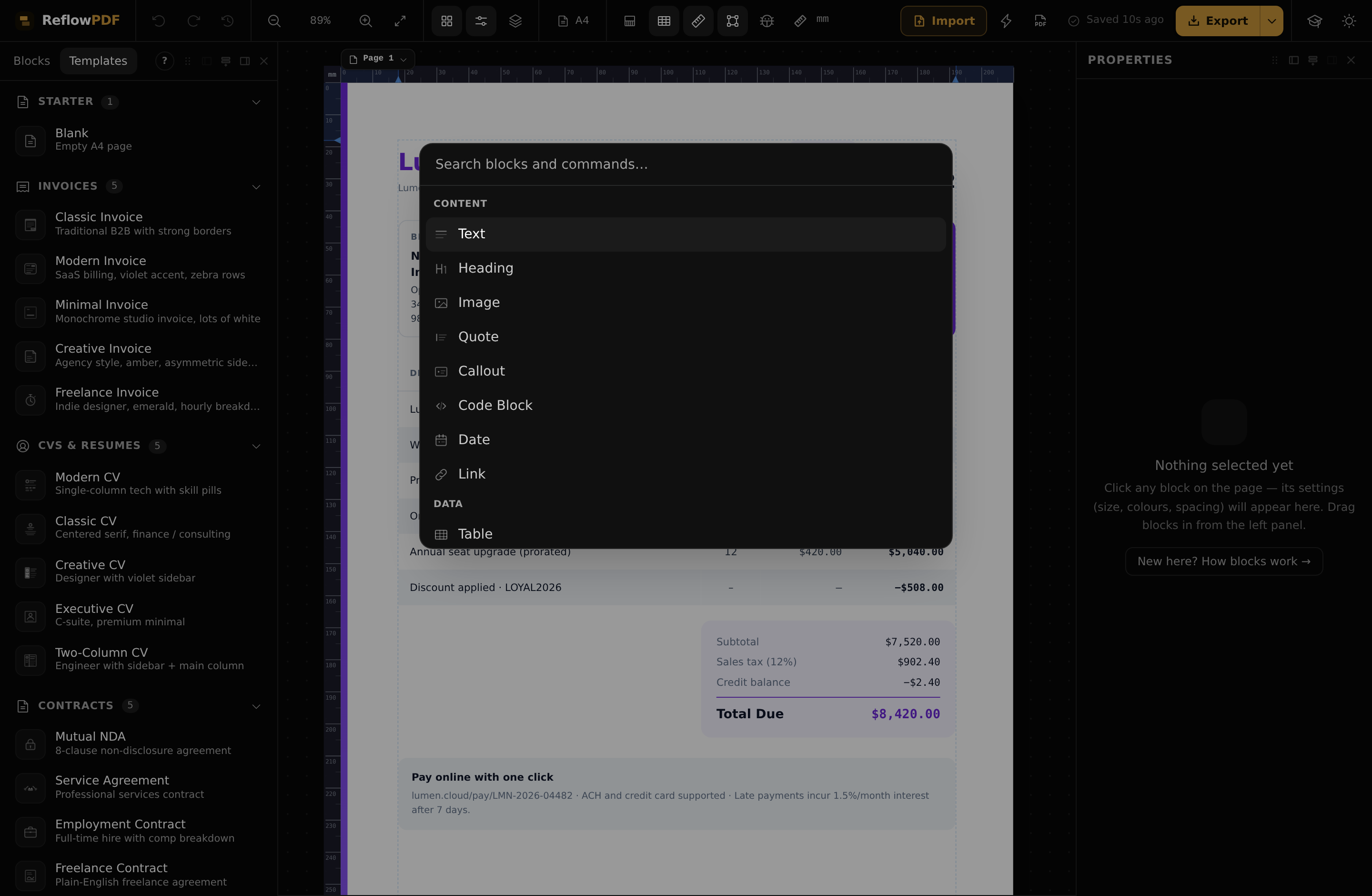Image resolution: width=1372 pixels, height=896 pixels.
Task: Click the drag grip on Properties panel header
Action: click(1274, 60)
